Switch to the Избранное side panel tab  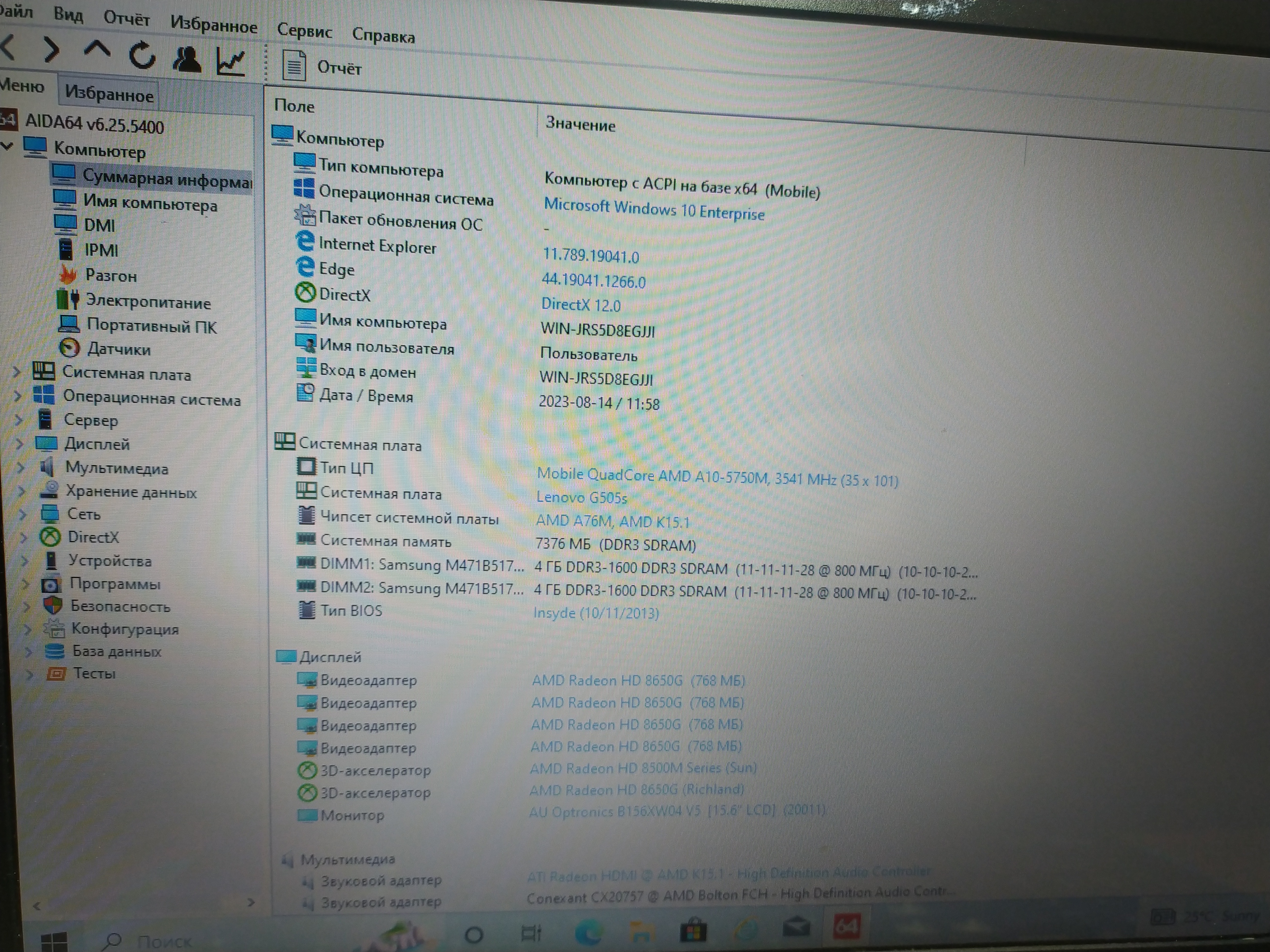(108, 94)
